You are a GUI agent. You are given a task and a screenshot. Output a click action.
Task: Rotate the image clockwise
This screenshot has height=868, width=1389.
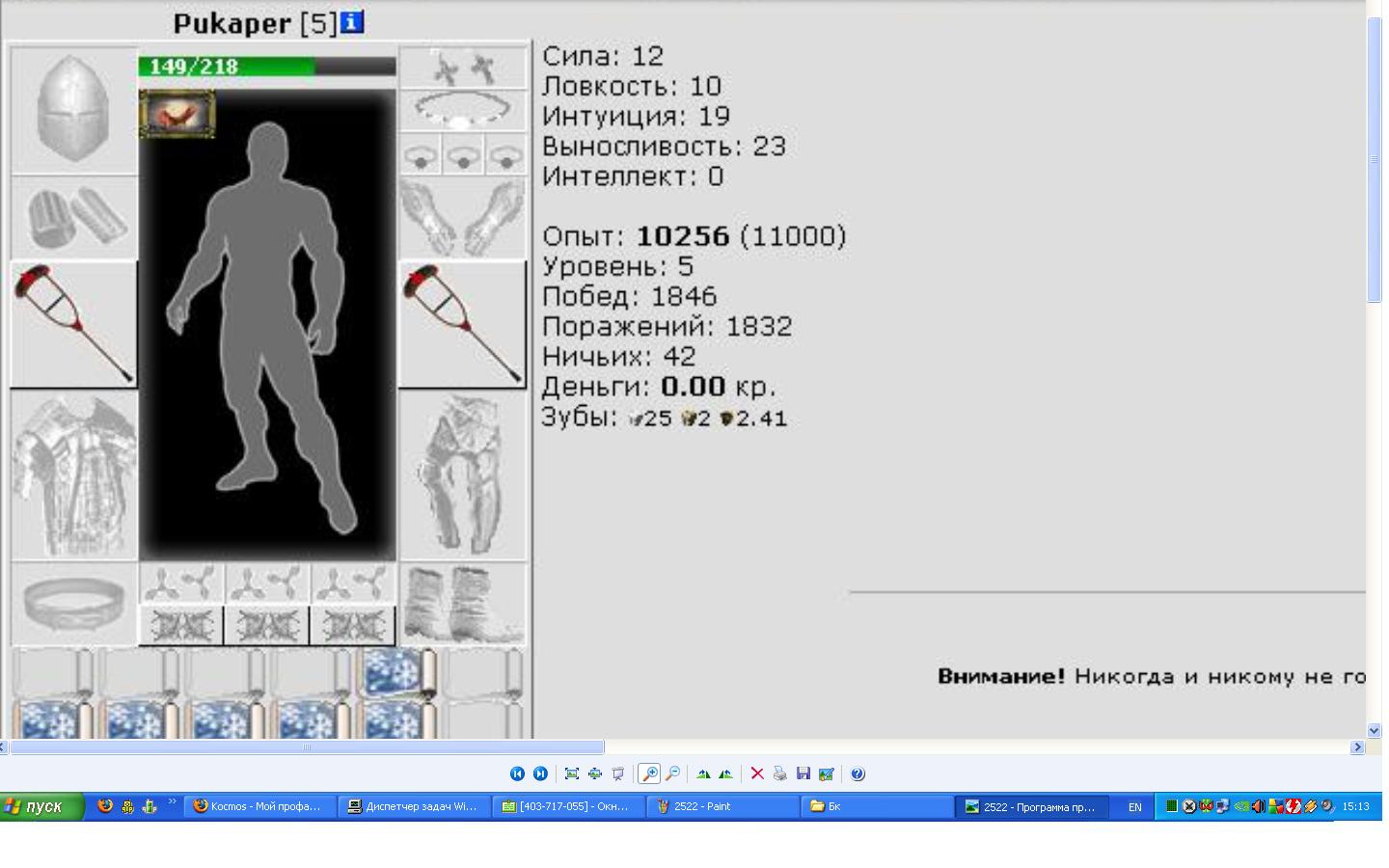pyautogui.click(x=703, y=773)
